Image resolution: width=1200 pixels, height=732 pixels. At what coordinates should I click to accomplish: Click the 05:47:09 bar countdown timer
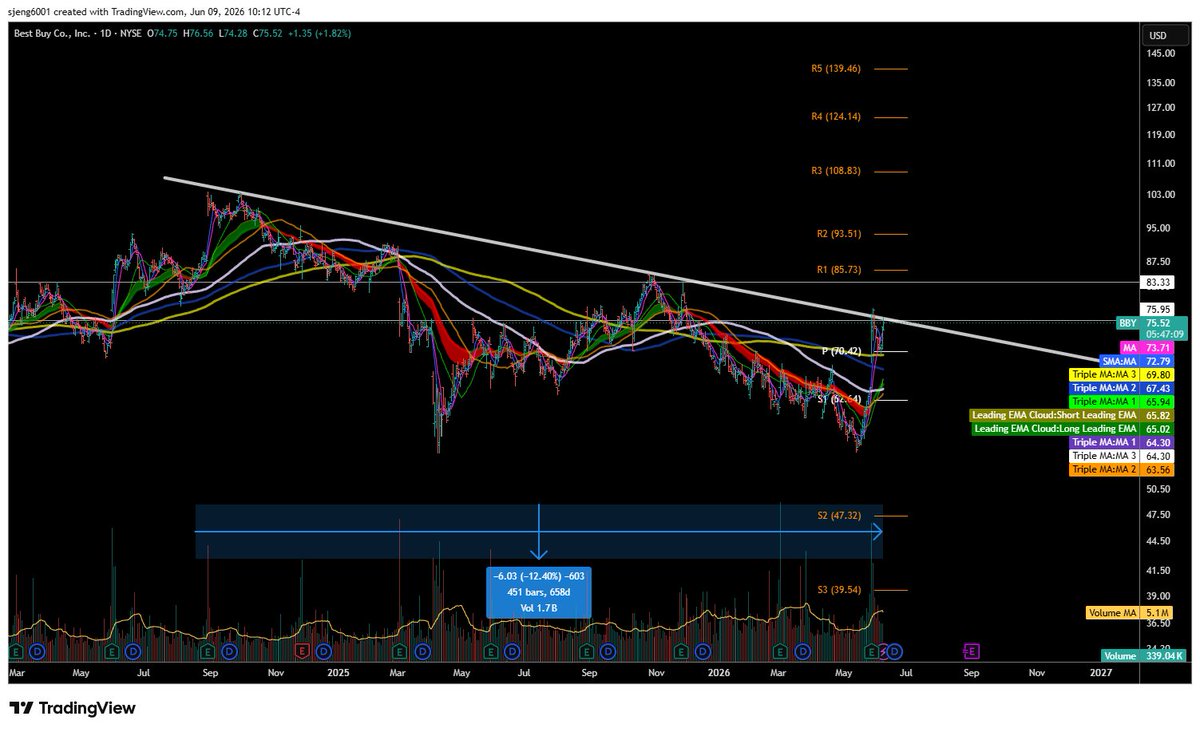click(x=1165, y=334)
